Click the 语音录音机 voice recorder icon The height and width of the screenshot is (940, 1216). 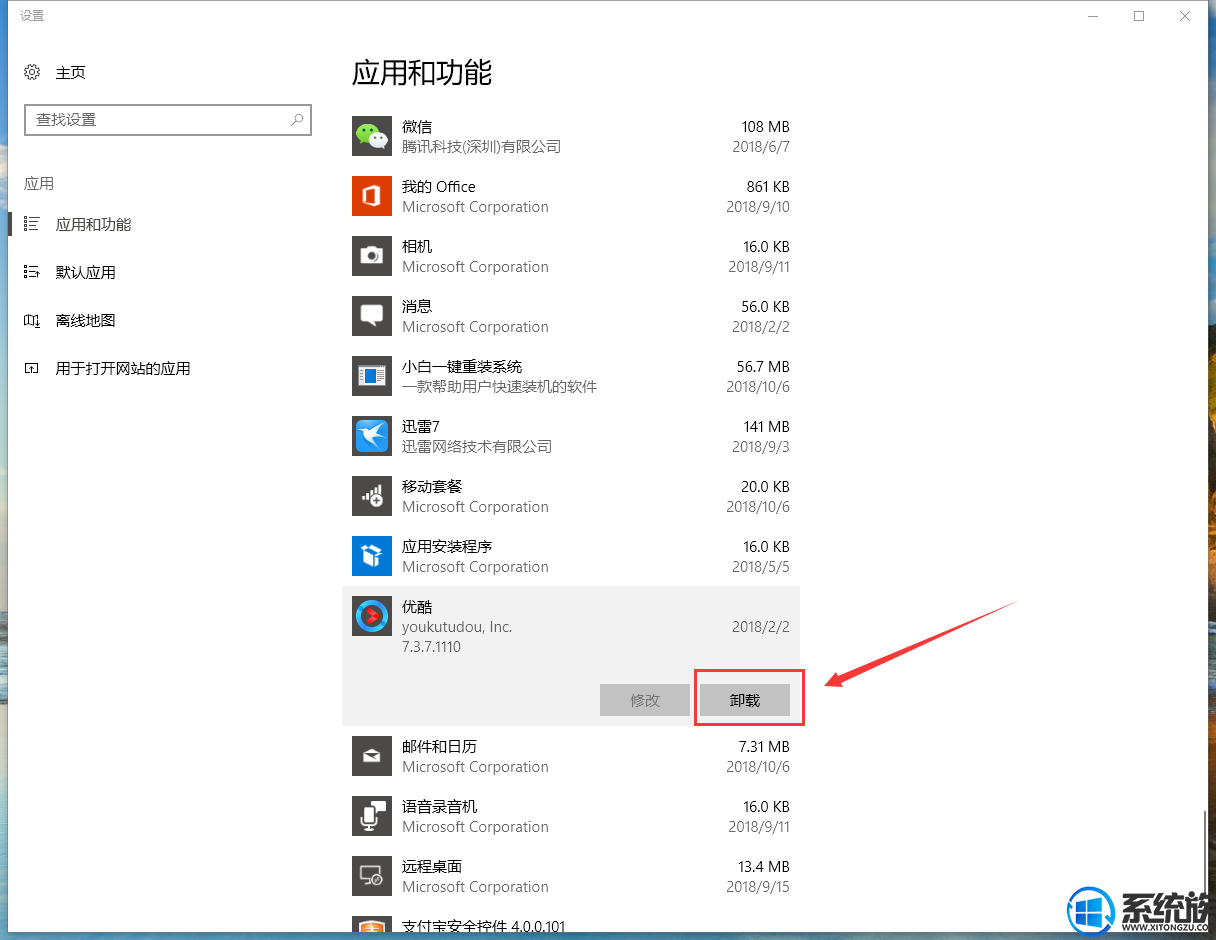tap(372, 816)
